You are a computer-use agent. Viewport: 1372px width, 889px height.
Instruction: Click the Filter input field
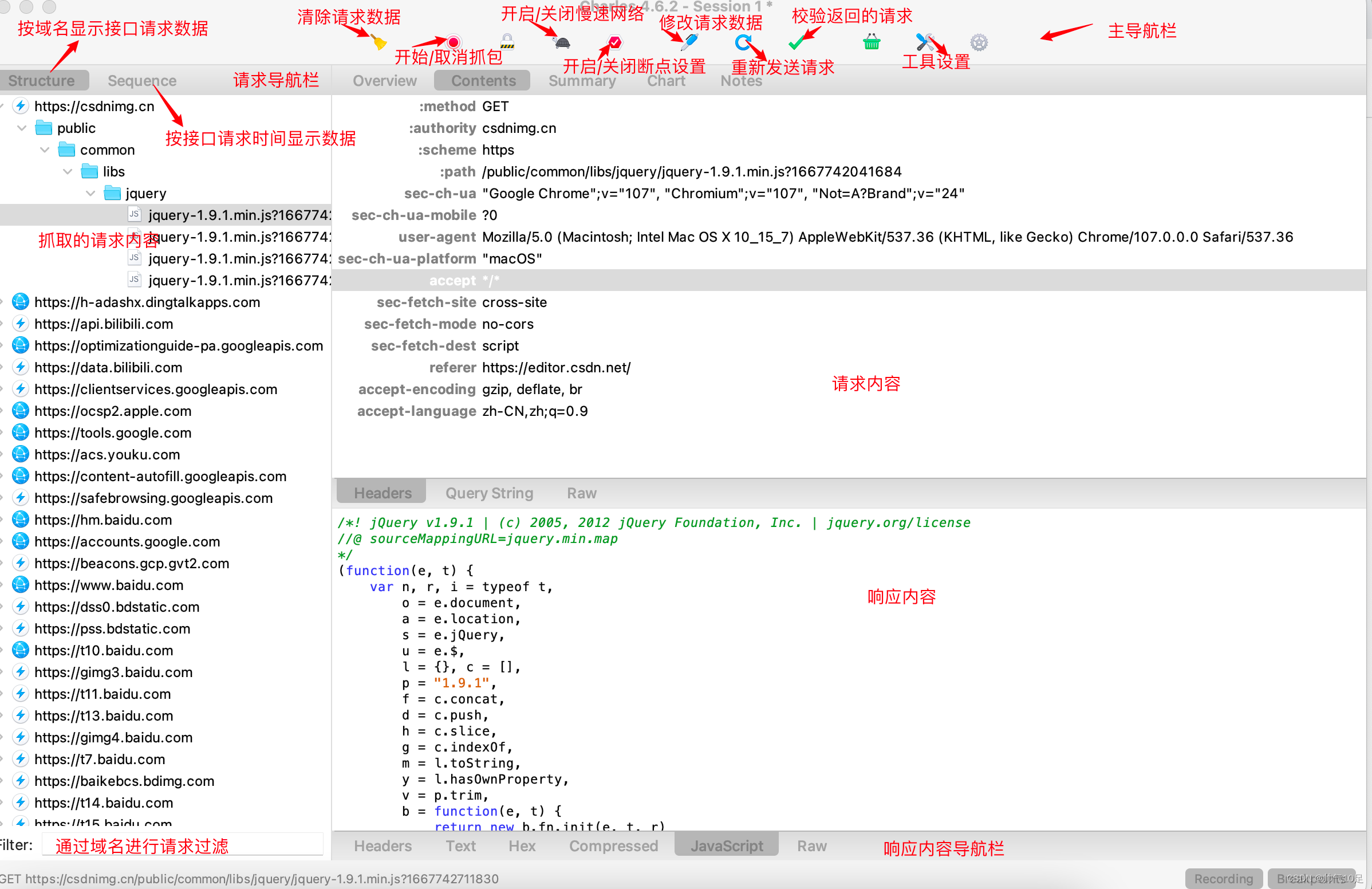point(182,845)
